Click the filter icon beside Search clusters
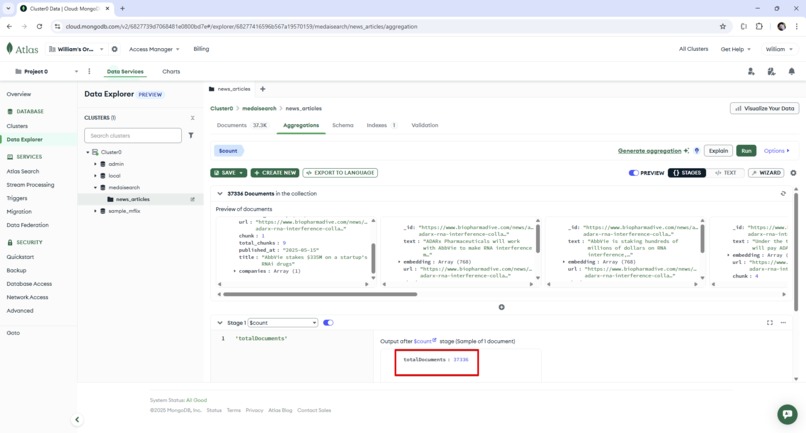The image size is (806, 433). 191,135
